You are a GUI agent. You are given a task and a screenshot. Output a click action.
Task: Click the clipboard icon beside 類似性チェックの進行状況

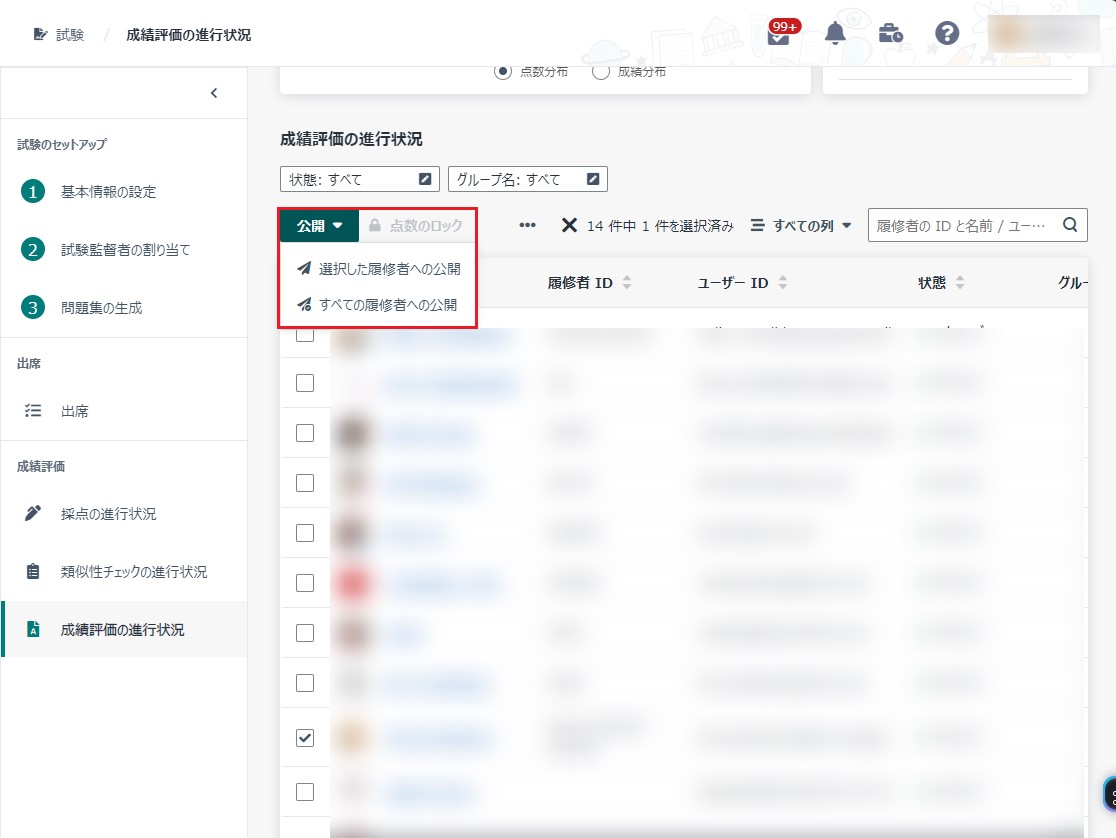pos(33,571)
